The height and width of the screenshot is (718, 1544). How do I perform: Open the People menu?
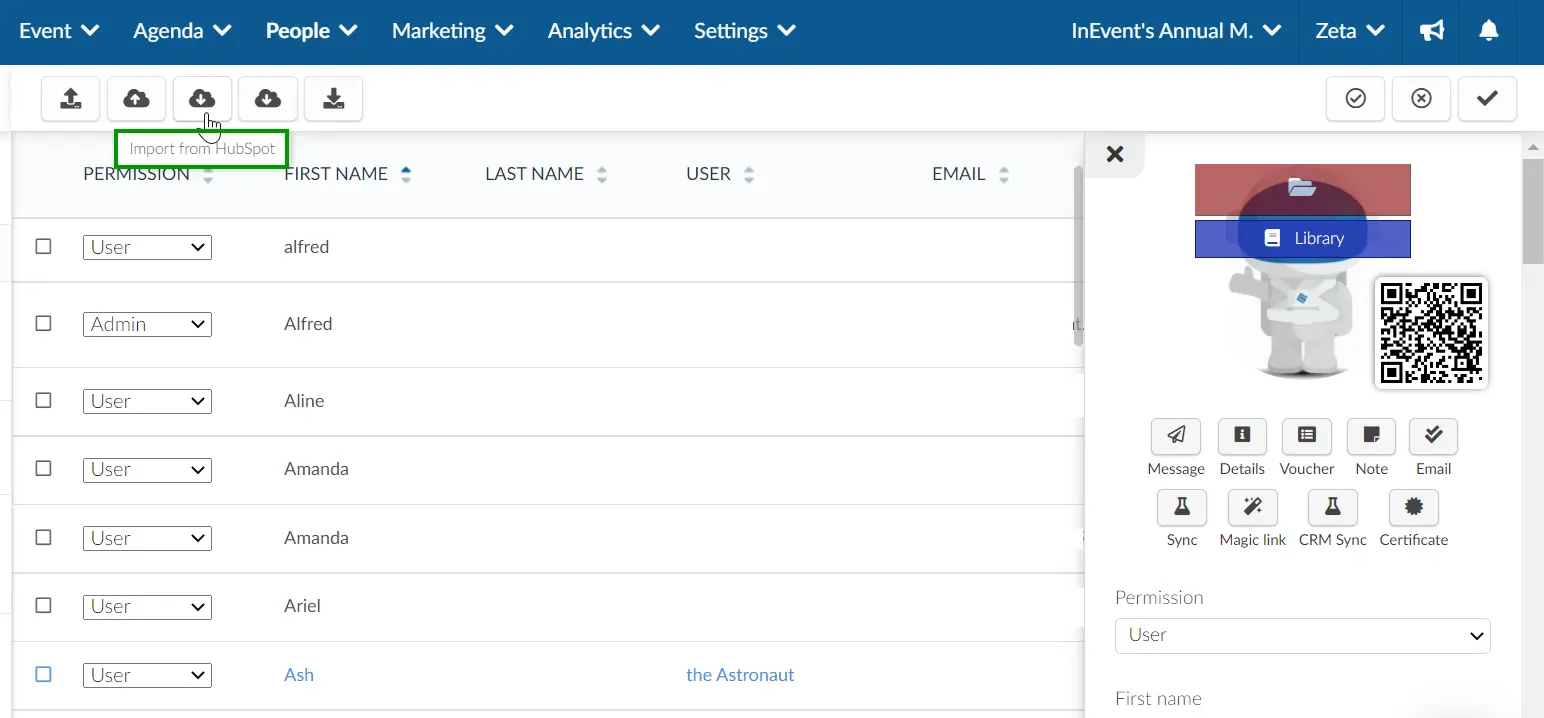311,31
